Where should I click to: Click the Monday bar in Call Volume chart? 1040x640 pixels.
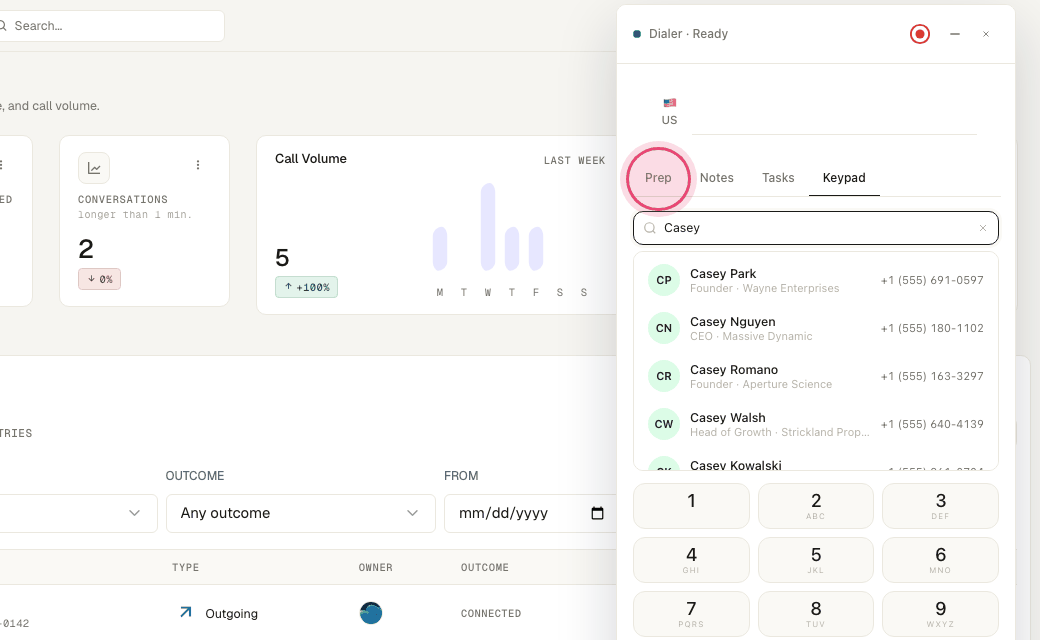(440, 249)
